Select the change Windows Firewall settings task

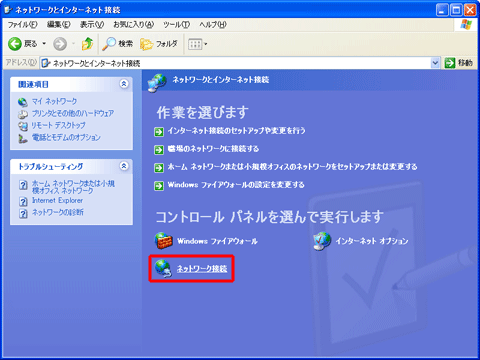point(236,185)
